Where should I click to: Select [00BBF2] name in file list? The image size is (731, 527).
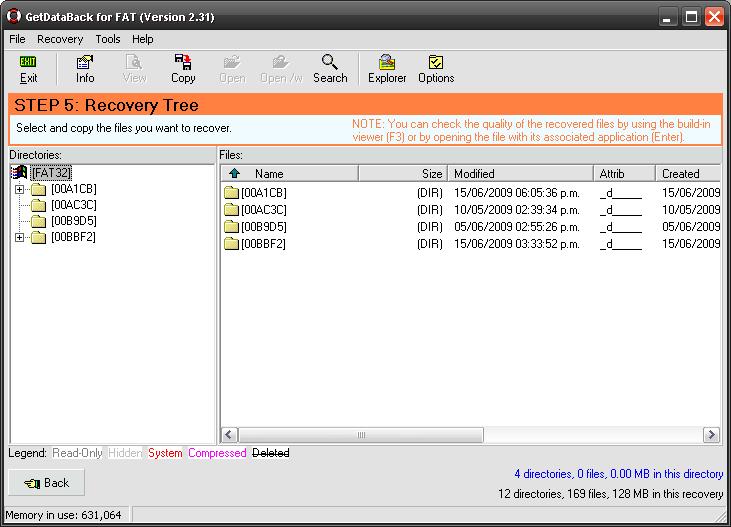[263, 244]
